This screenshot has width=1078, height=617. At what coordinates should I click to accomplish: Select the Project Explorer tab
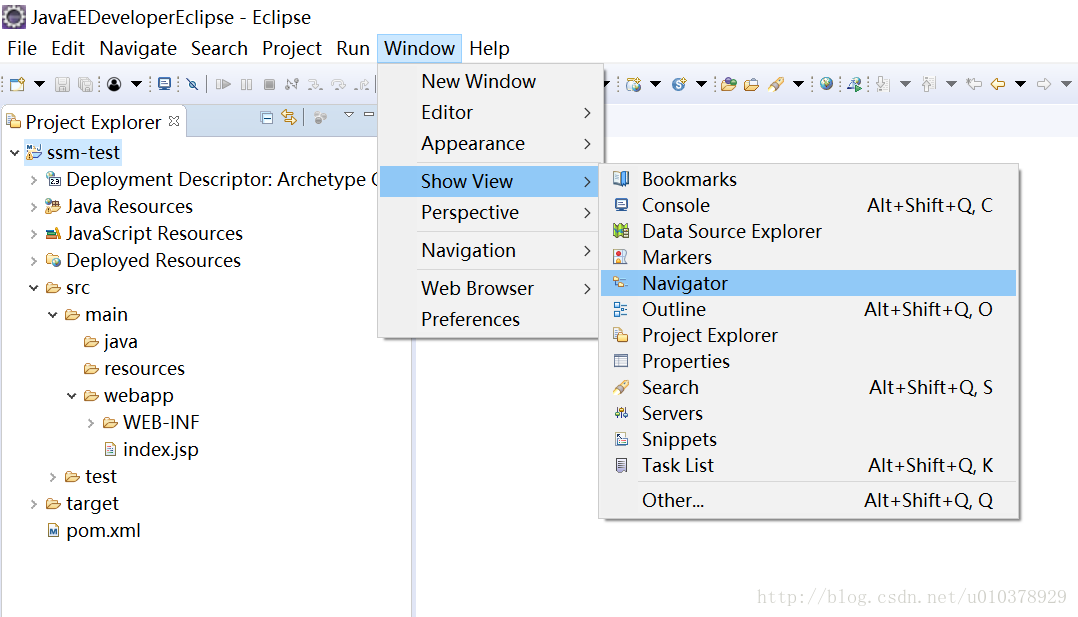(93, 122)
